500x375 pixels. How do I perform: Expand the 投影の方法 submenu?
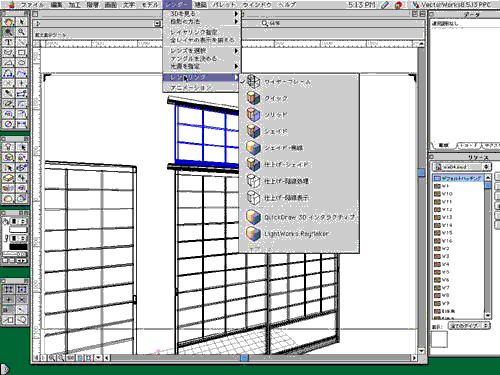pyautogui.click(x=202, y=21)
